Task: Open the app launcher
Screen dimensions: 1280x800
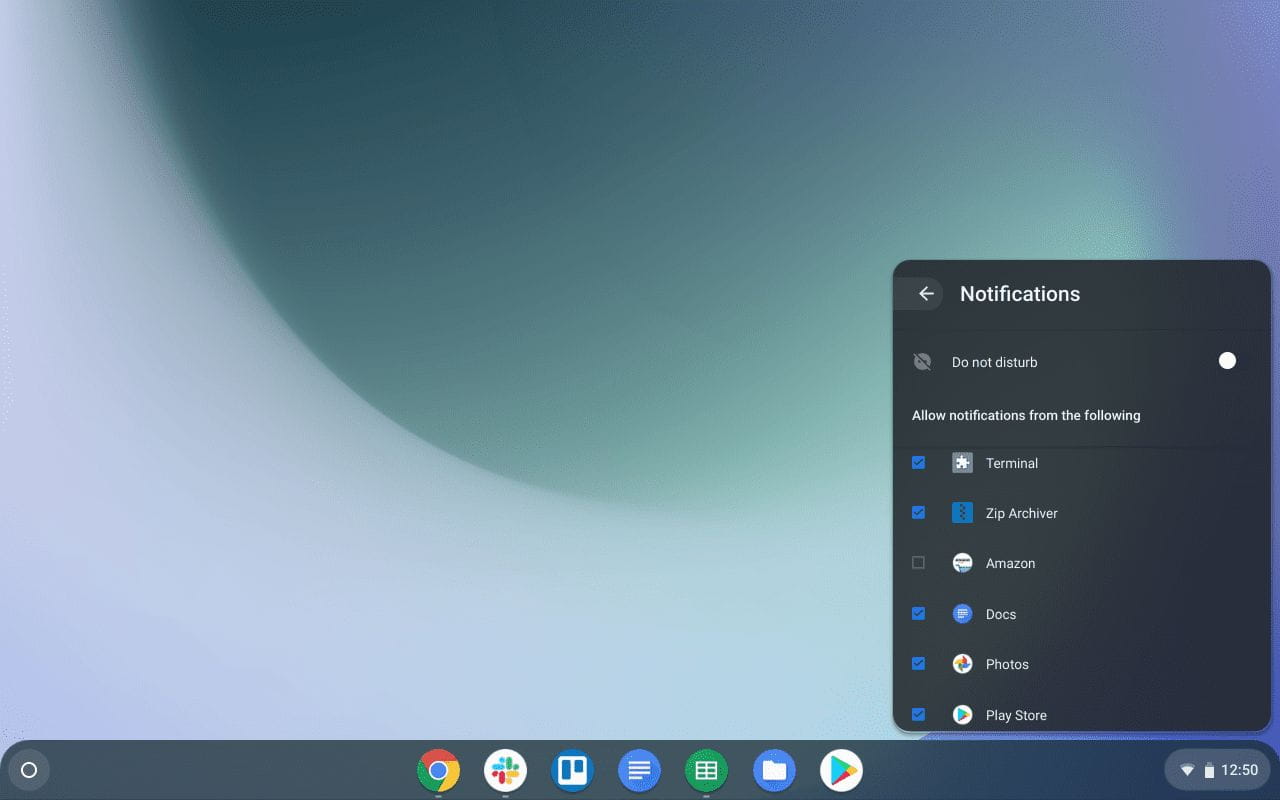Action: 29,770
